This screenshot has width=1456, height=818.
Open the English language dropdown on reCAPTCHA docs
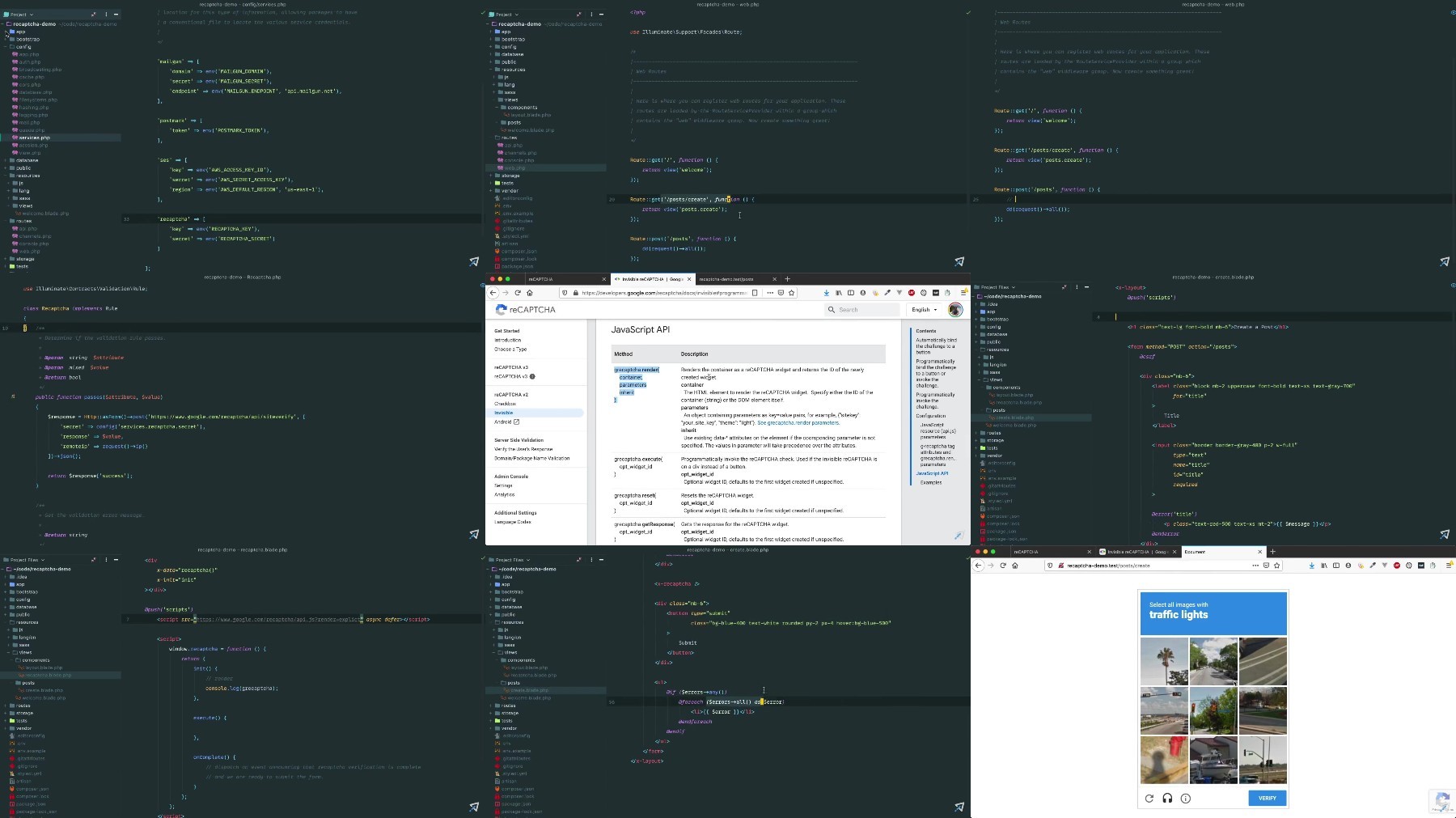point(925,310)
